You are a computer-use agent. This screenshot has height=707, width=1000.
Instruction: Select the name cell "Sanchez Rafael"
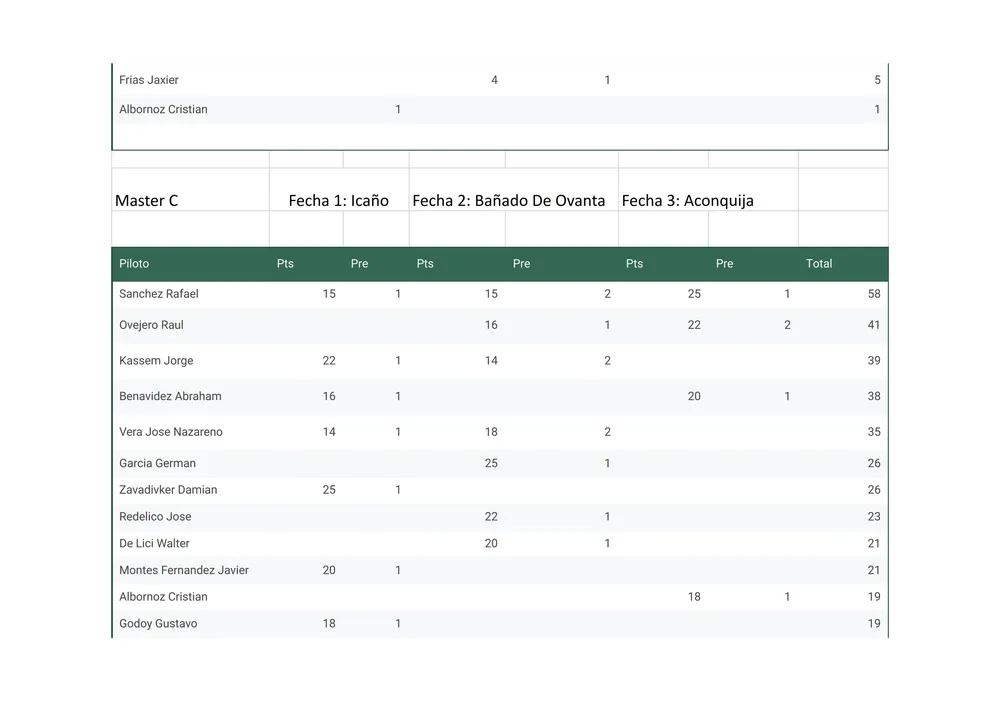pos(159,294)
